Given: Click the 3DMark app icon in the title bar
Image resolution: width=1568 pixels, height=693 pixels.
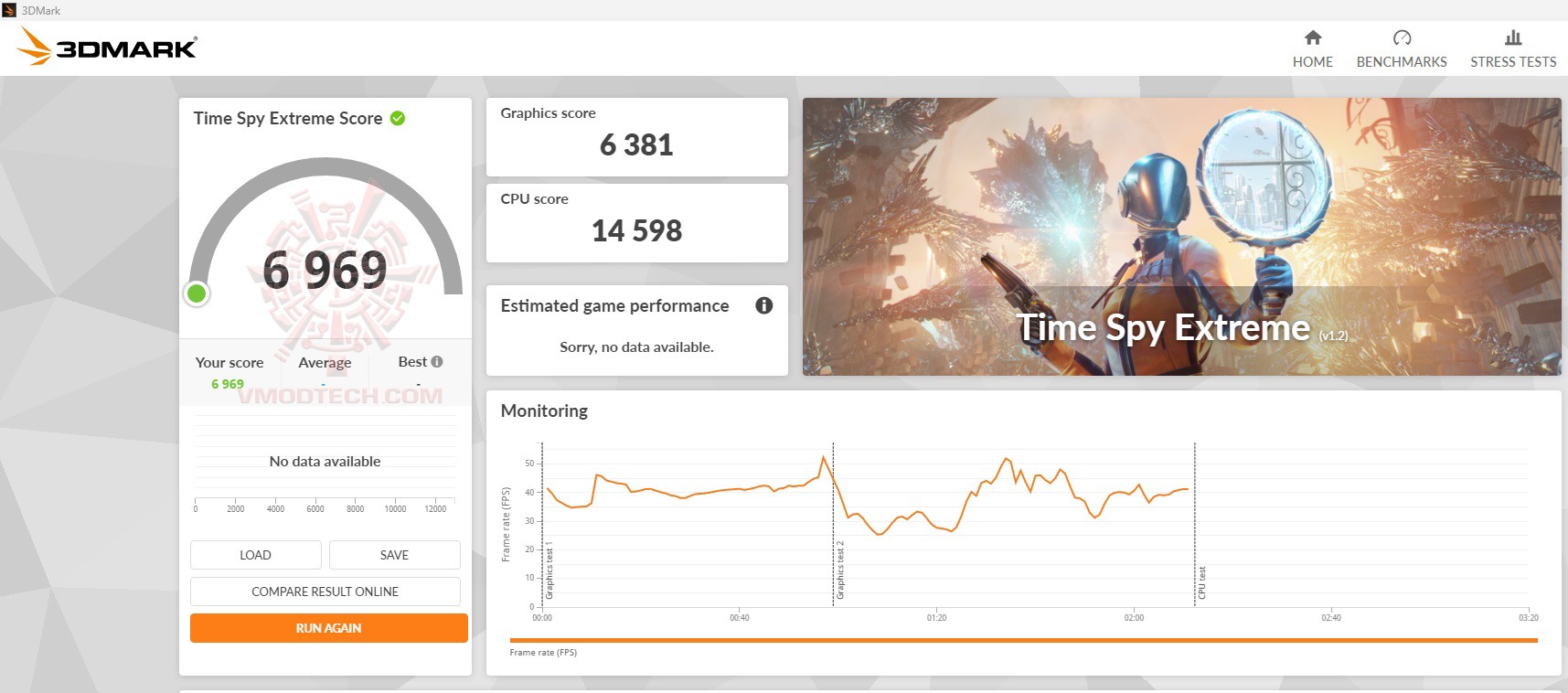Looking at the screenshot, I should (x=10, y=10).
